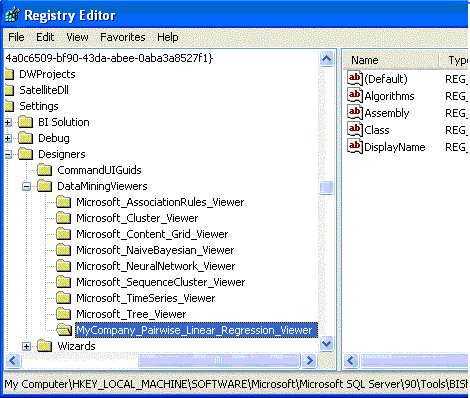Click the open folder icon of MyCompany_Pairwise_Linear_Regression_Viewer
Screen dimensions: 470x398
click(x=64, y=330)
